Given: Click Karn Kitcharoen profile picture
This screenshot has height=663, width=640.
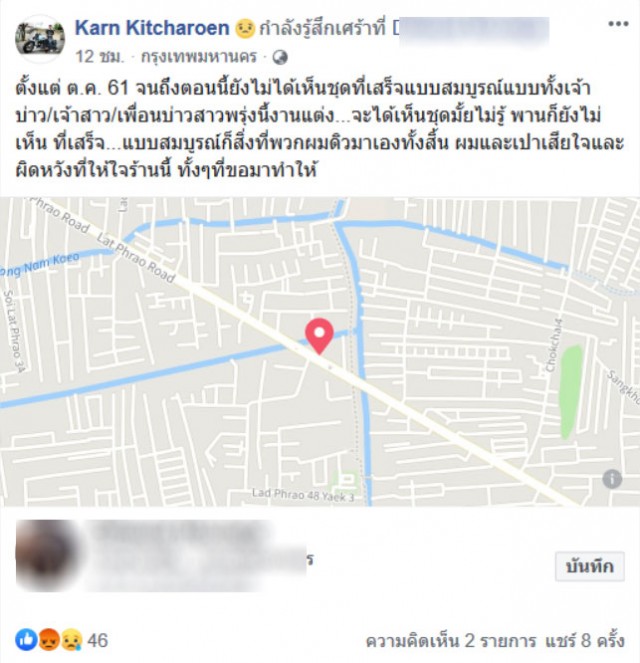Looking at the screenshot, I should pos(40,39).
